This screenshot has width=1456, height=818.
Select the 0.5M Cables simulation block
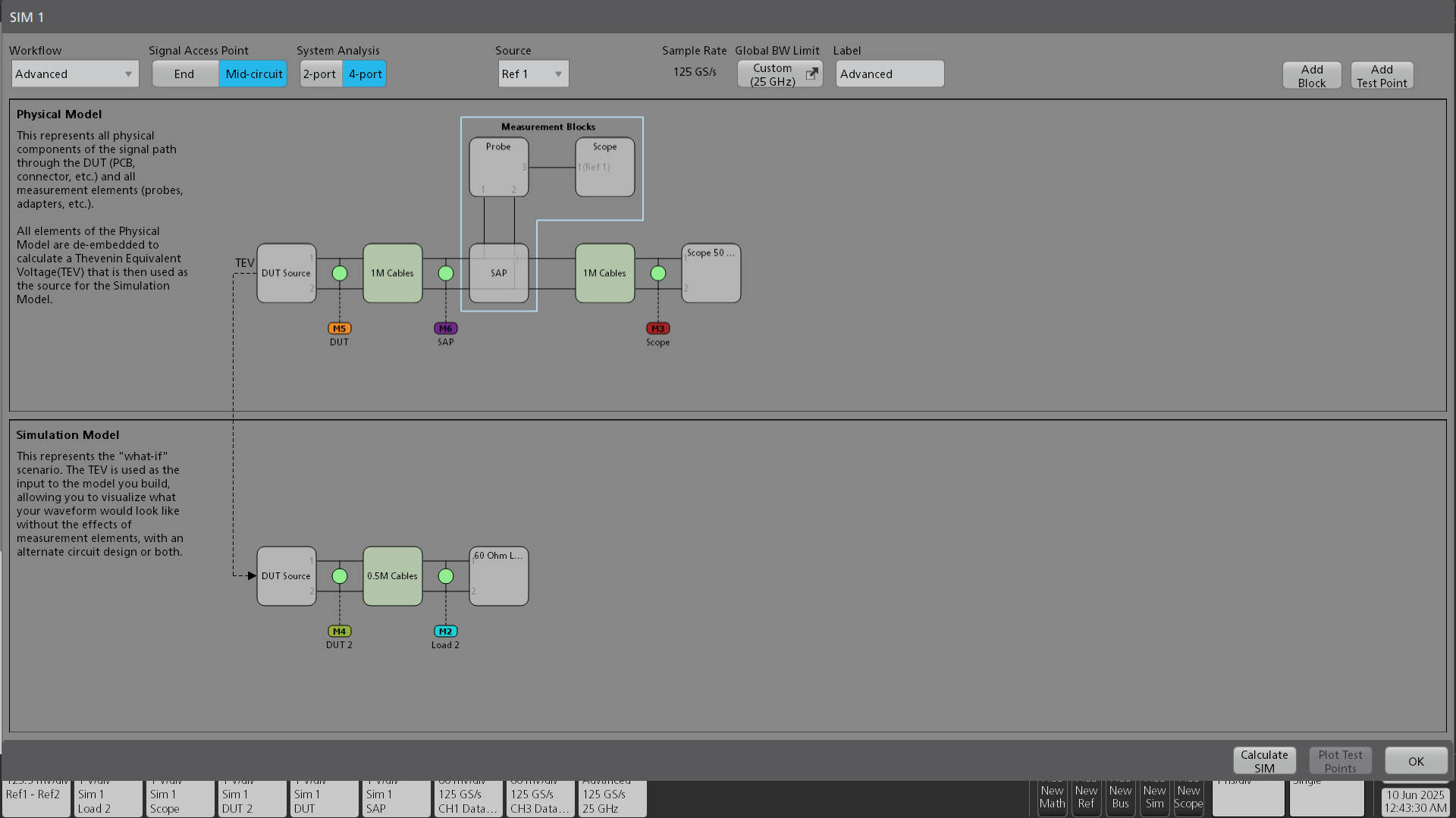click(x=392, y=576)
